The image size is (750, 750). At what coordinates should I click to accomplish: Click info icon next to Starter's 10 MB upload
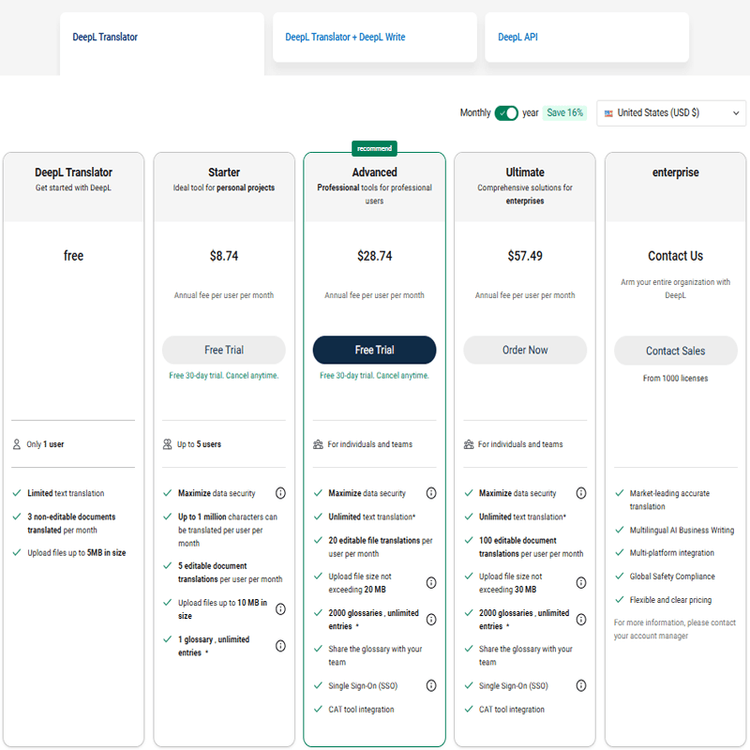point(280,609)
